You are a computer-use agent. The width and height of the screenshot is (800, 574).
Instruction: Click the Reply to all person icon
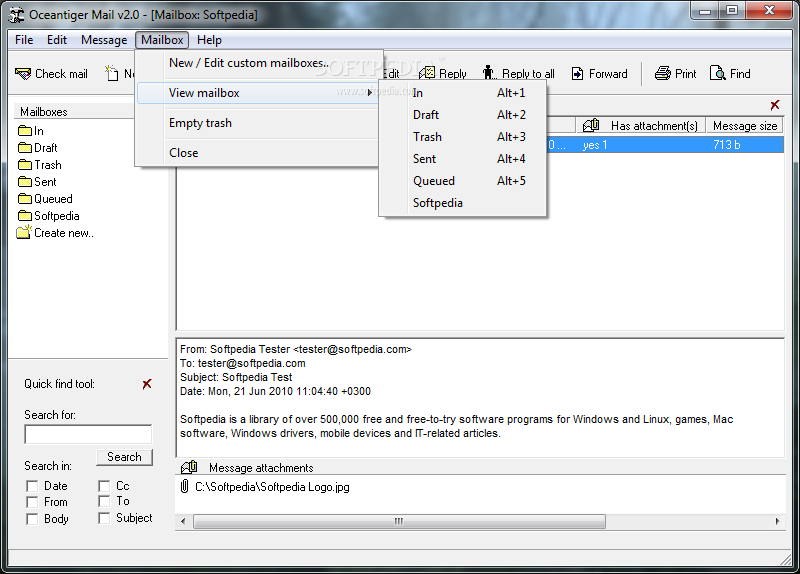489,73
